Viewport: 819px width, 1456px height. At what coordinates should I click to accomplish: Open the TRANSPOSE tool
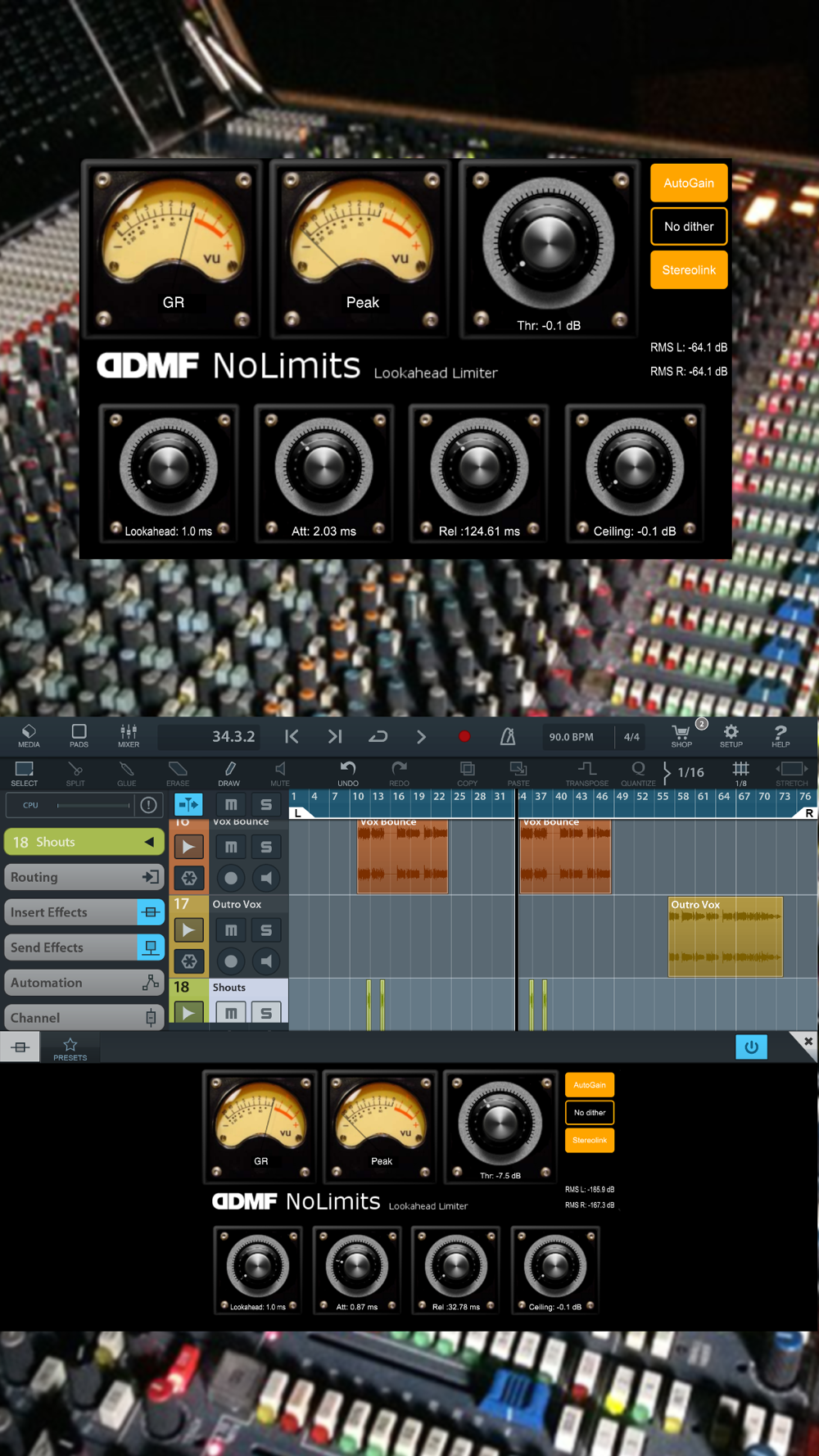[x=587, y=773]
